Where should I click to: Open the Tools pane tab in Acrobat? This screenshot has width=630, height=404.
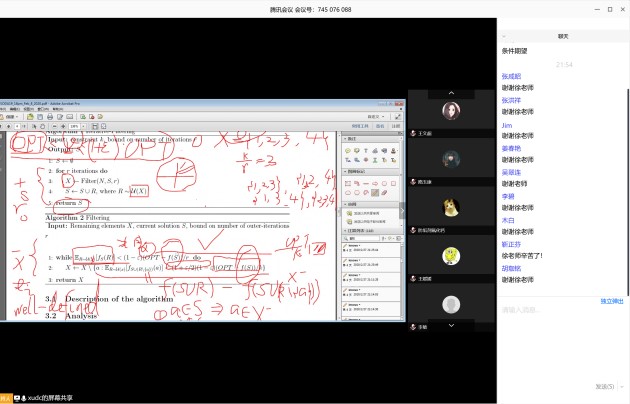(360, 126)
